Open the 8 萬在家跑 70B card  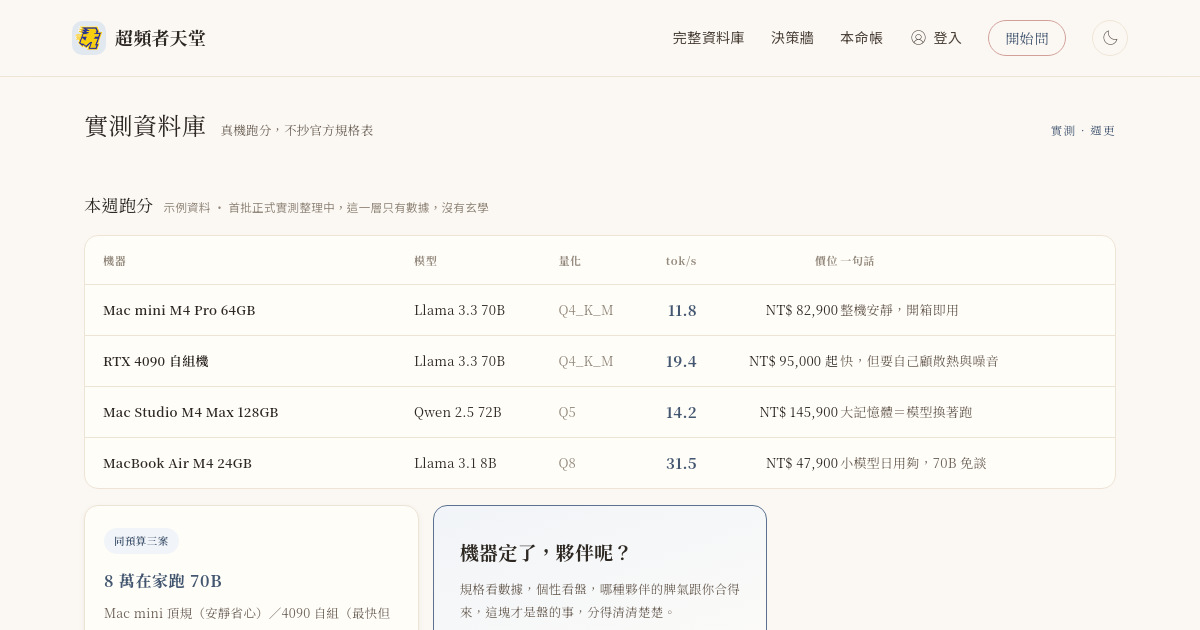point(251,568)
